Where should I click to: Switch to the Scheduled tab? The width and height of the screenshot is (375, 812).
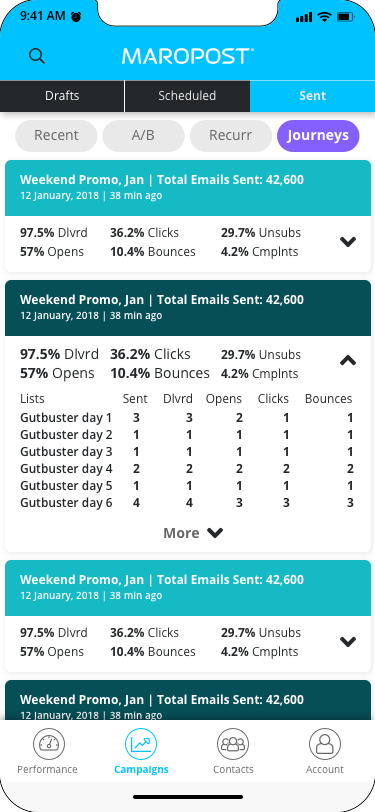(187, 96)
